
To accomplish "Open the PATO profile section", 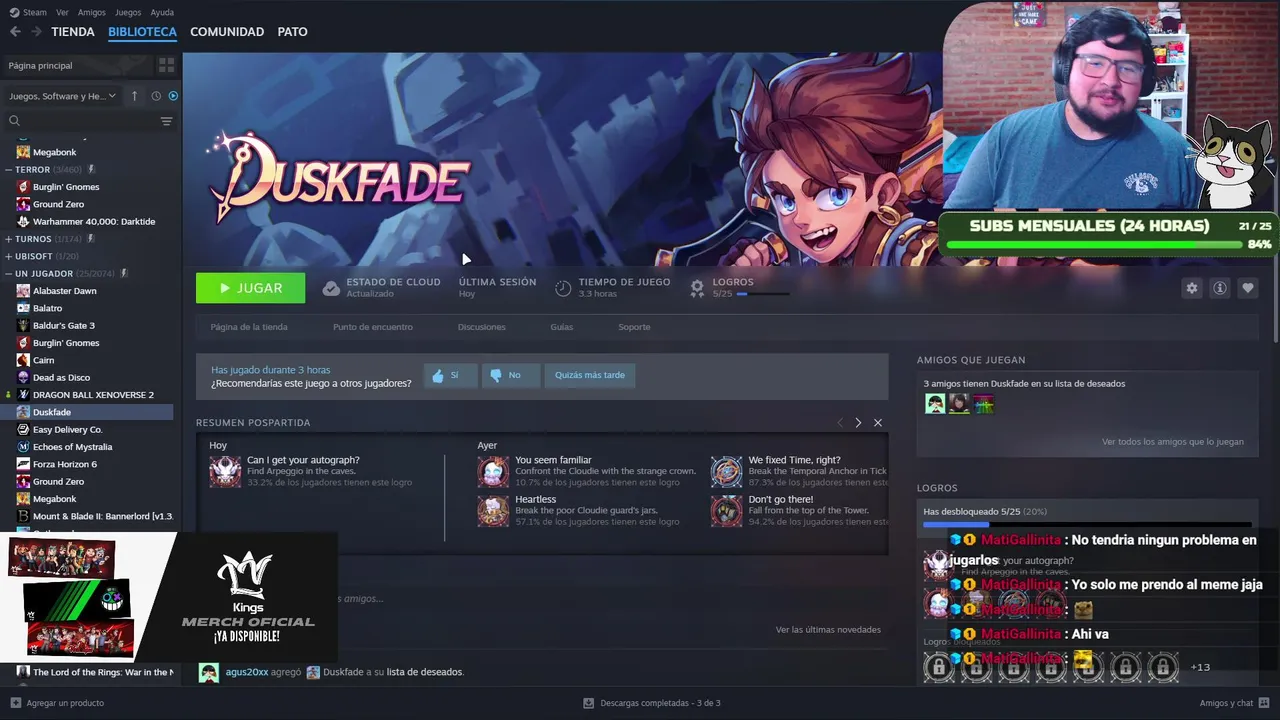I will point(292,32).
